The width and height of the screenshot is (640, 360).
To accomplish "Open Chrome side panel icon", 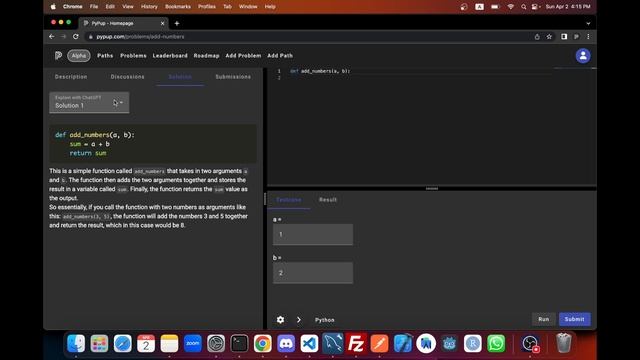I will [564, 36].
